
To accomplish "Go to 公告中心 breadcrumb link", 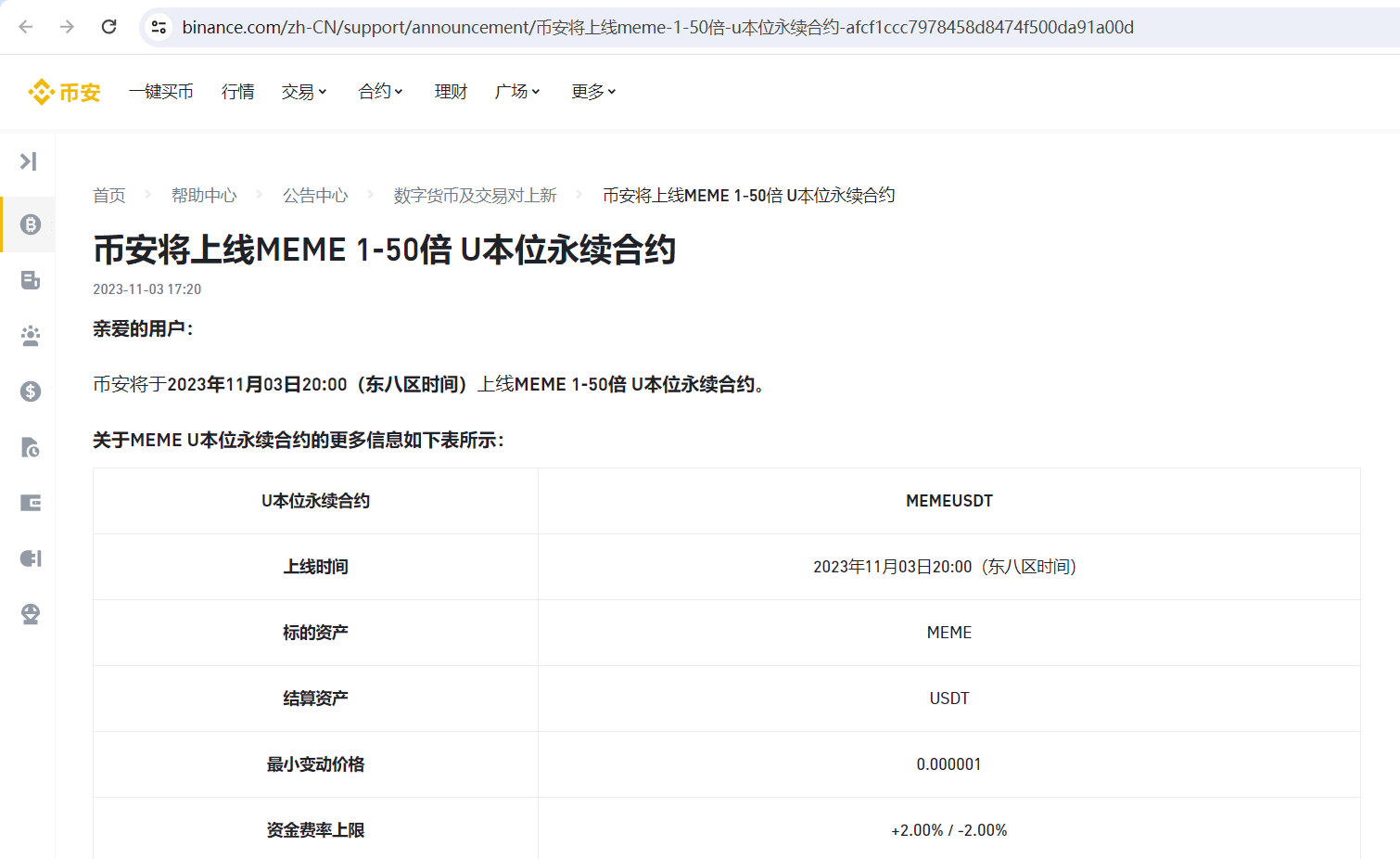I will [x=315, y=196].
